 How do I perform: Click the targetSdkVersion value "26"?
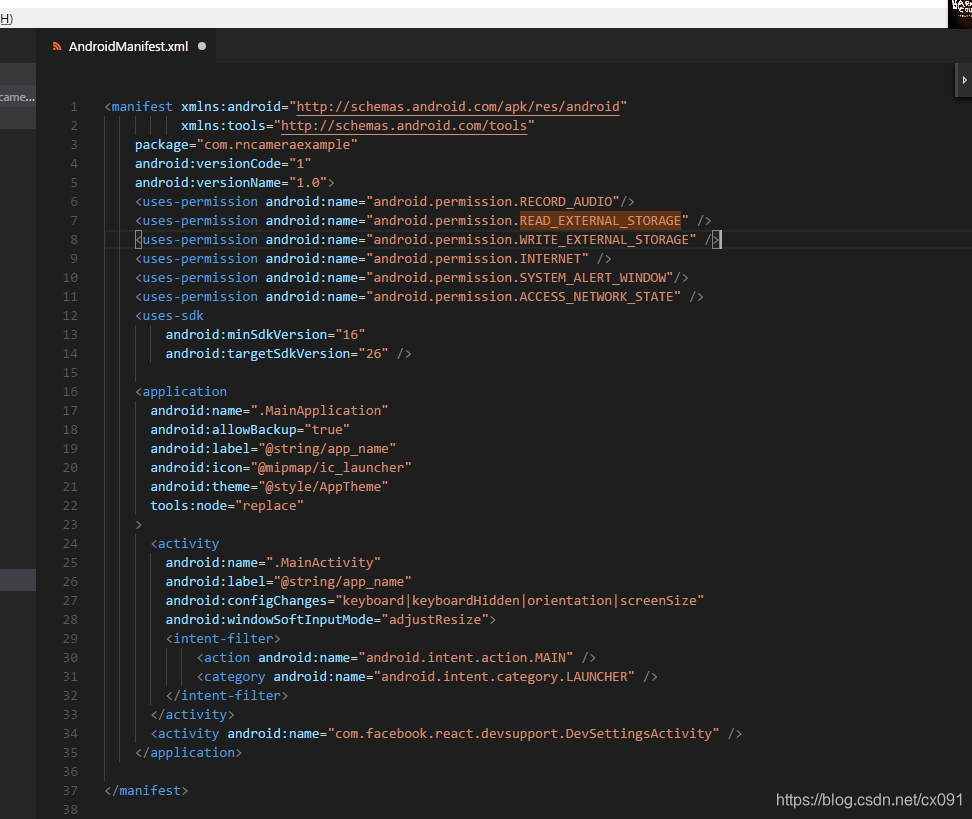click(x=373, y=353)
